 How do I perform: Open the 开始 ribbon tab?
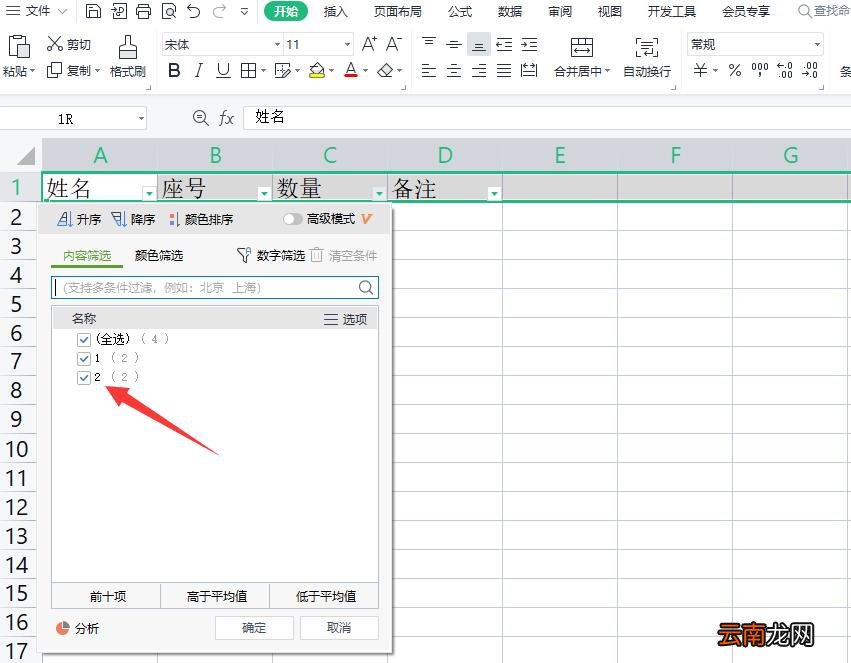pos(285,11)
